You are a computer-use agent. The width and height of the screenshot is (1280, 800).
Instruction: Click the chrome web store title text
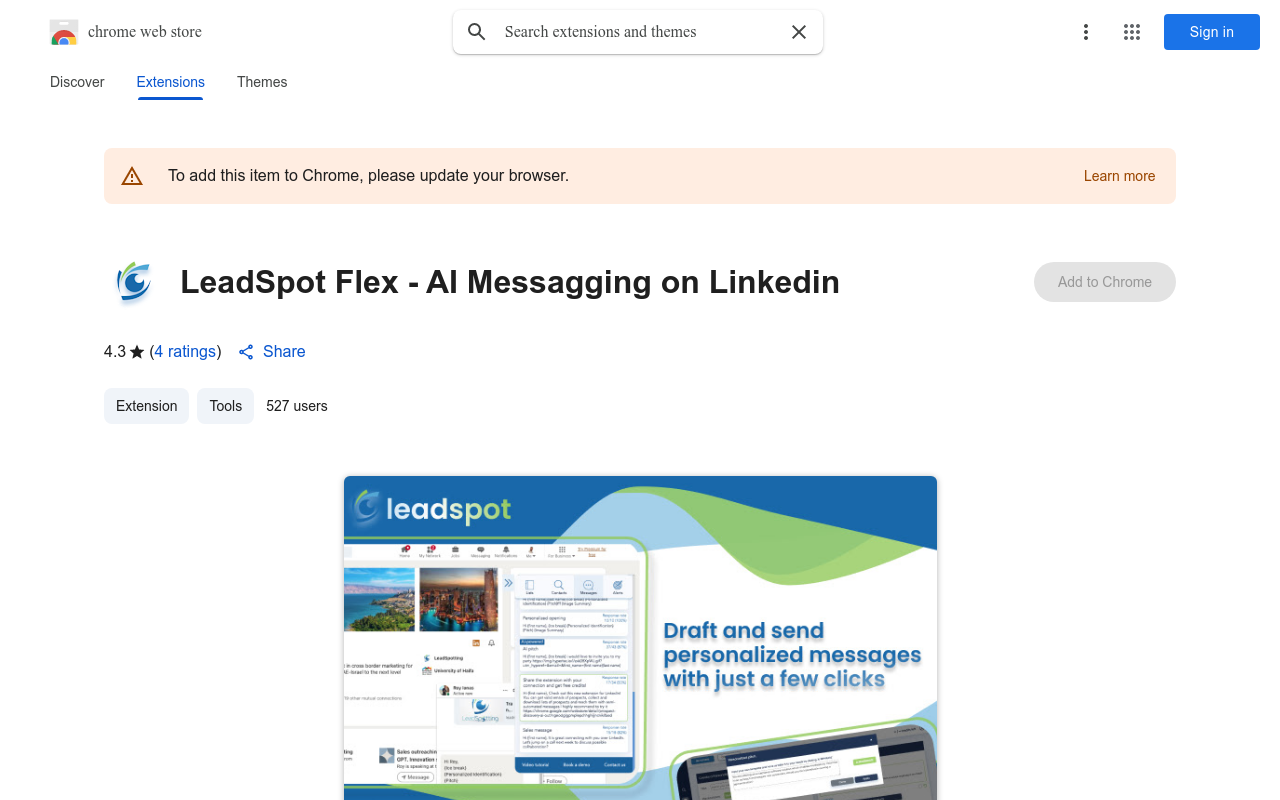[145, 32]
